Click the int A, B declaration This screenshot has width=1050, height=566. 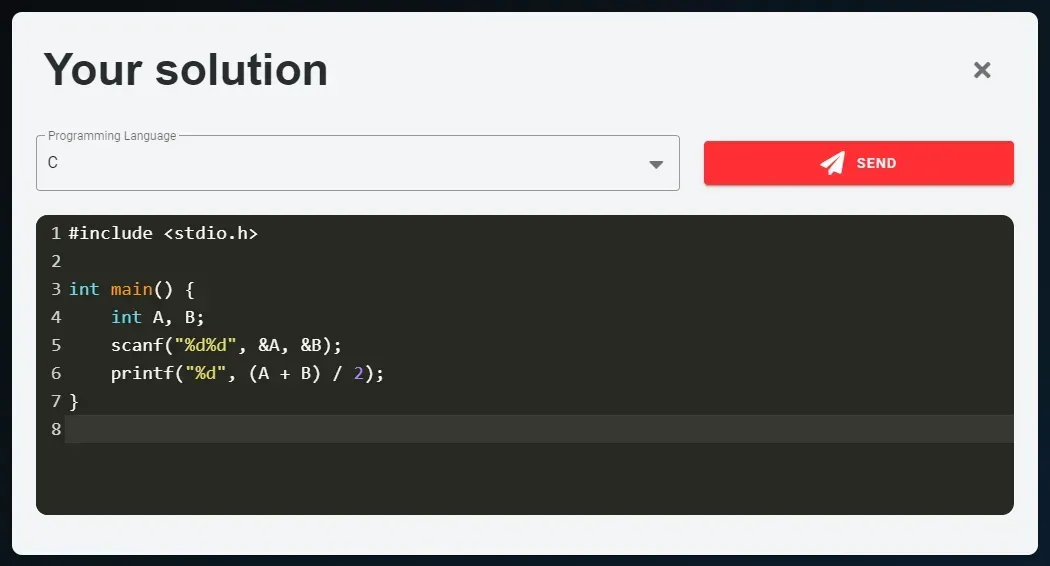point(157,317)
